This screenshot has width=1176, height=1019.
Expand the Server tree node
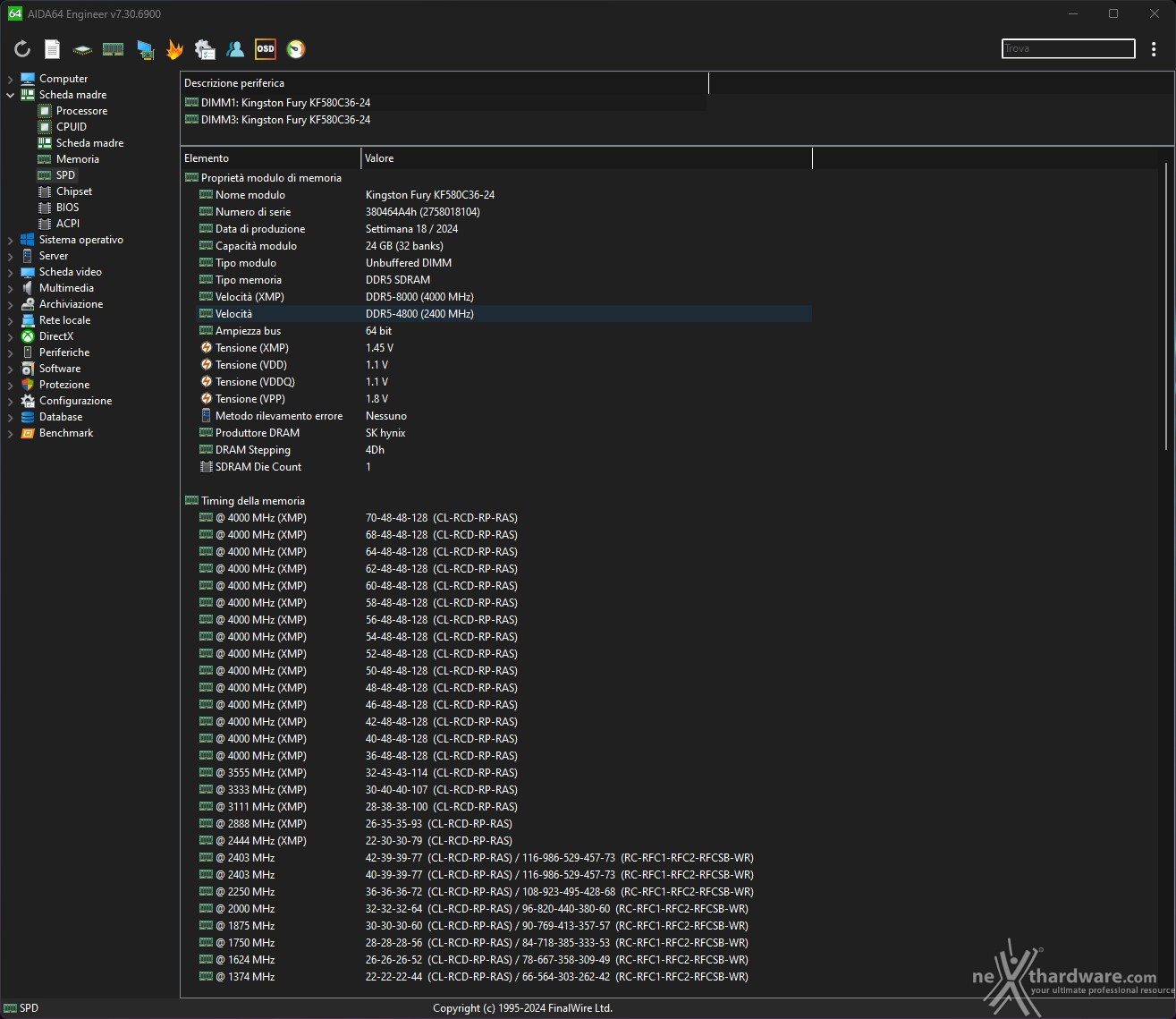click(x=10, y=256)
